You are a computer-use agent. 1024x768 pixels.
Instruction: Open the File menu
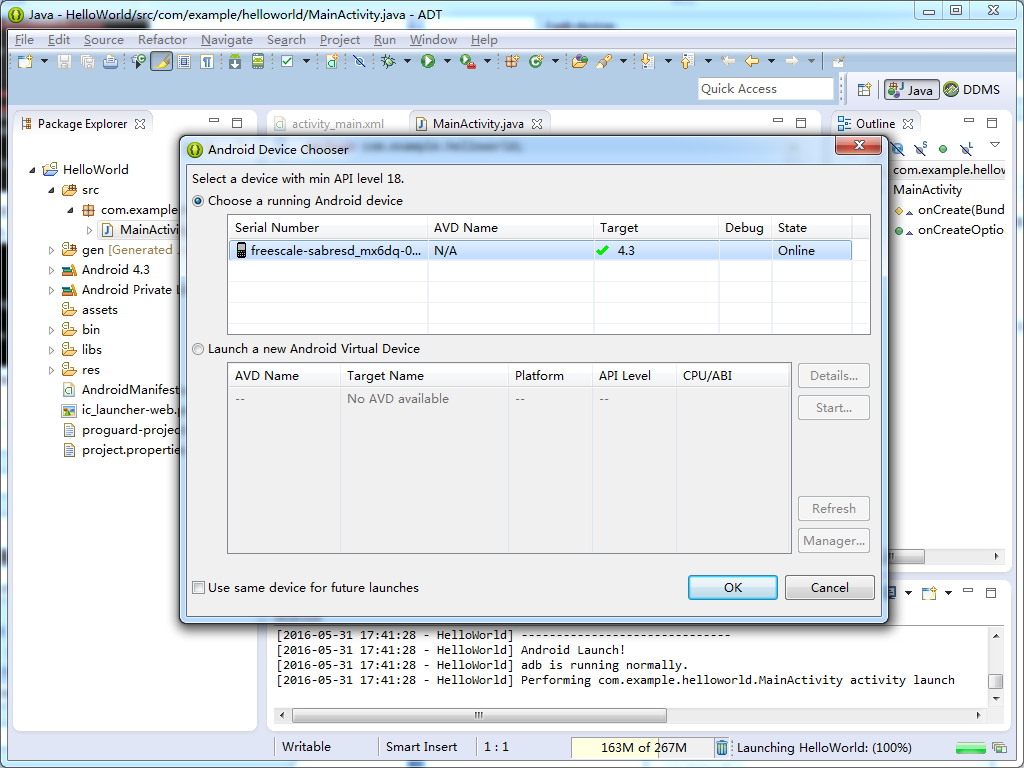24,40
